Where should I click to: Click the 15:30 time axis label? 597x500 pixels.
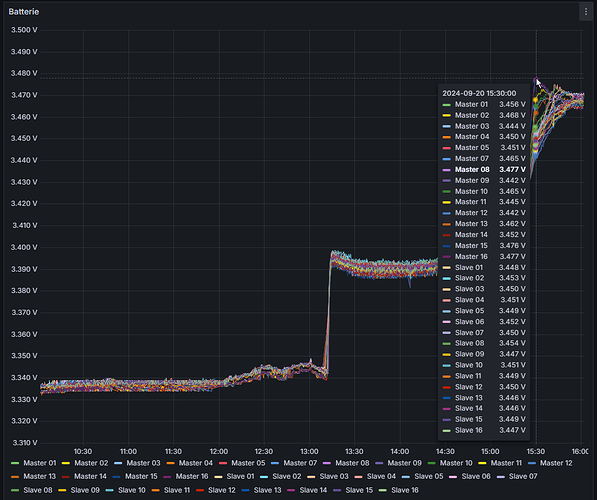[x=535, y=451]
